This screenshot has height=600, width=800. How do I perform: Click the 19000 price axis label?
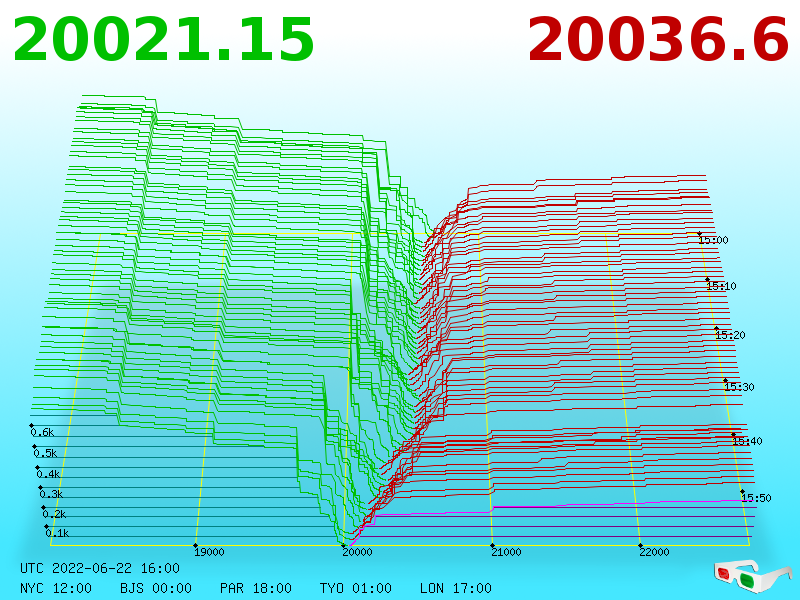click(209, 552)
